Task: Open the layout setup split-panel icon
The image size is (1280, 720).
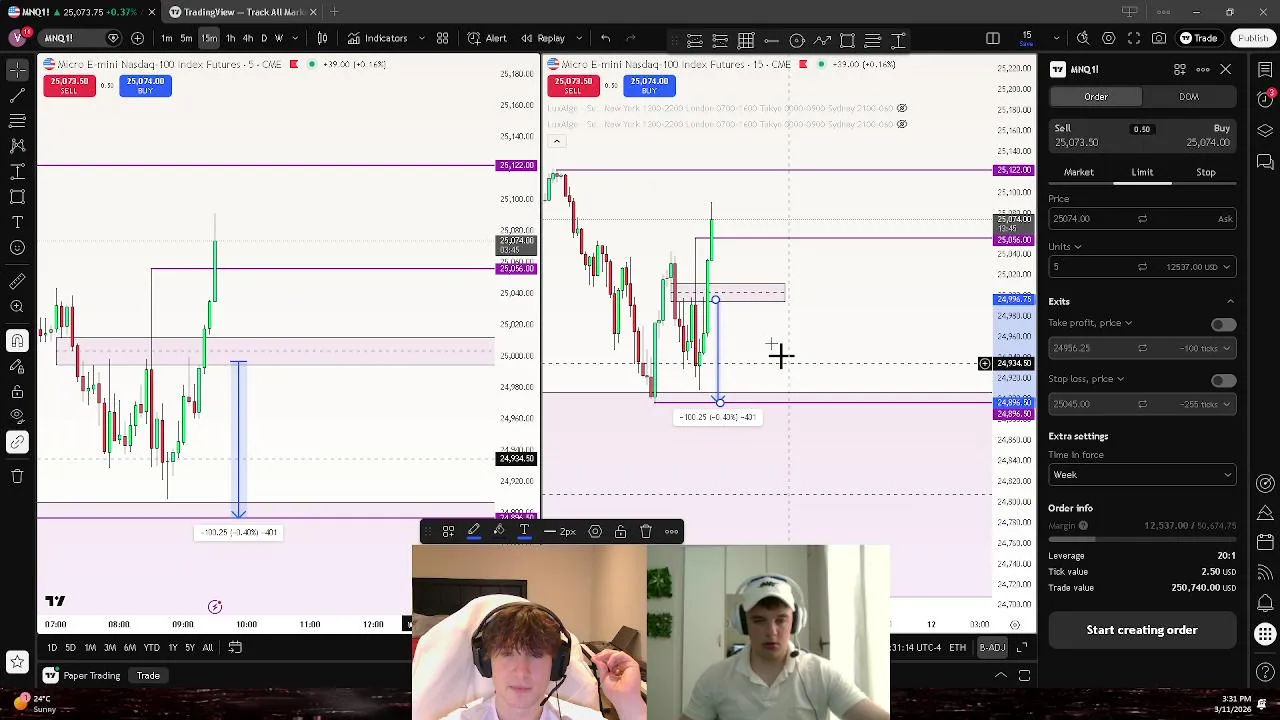Action: [x=993, y=38]
